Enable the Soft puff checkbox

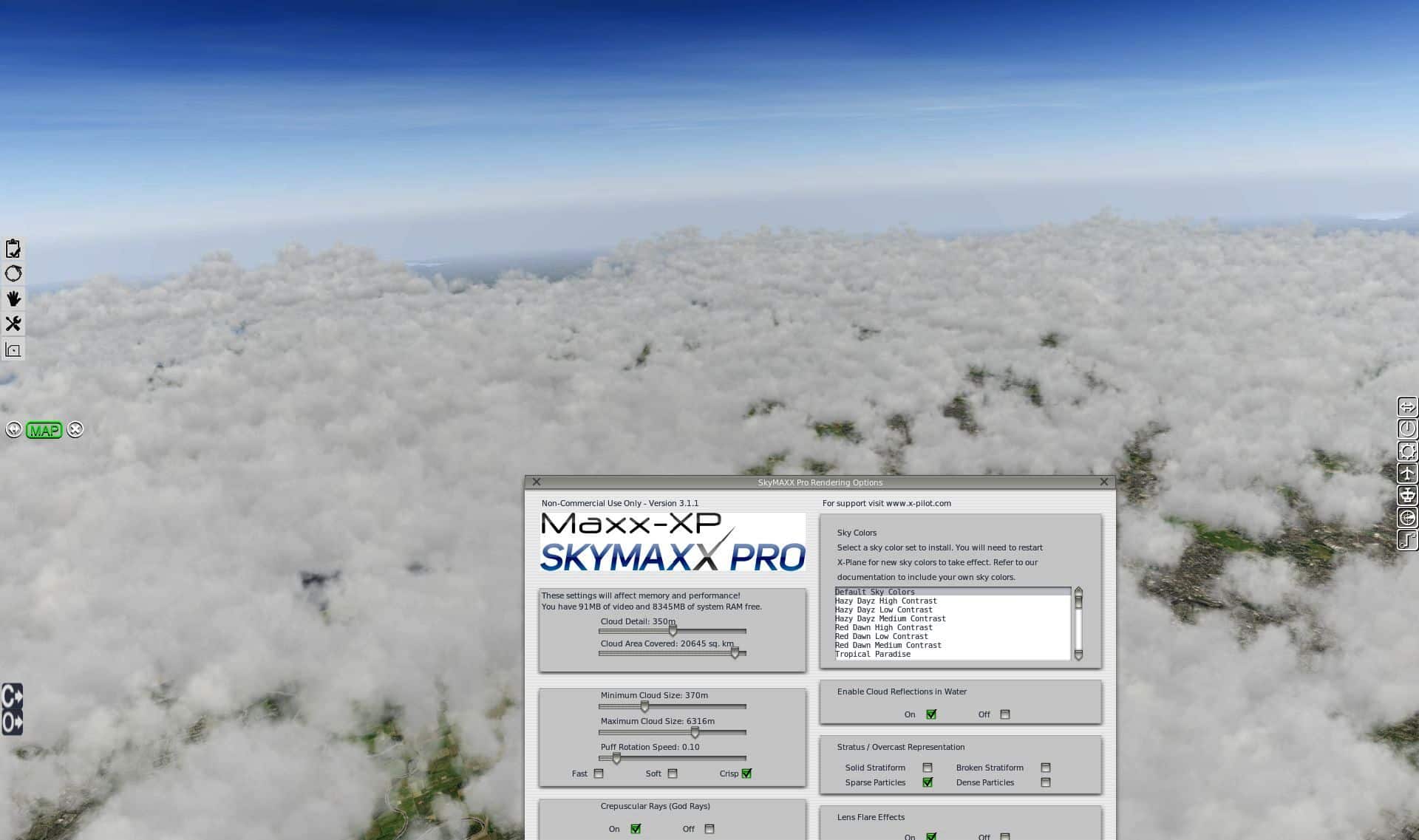coord(673,774)
